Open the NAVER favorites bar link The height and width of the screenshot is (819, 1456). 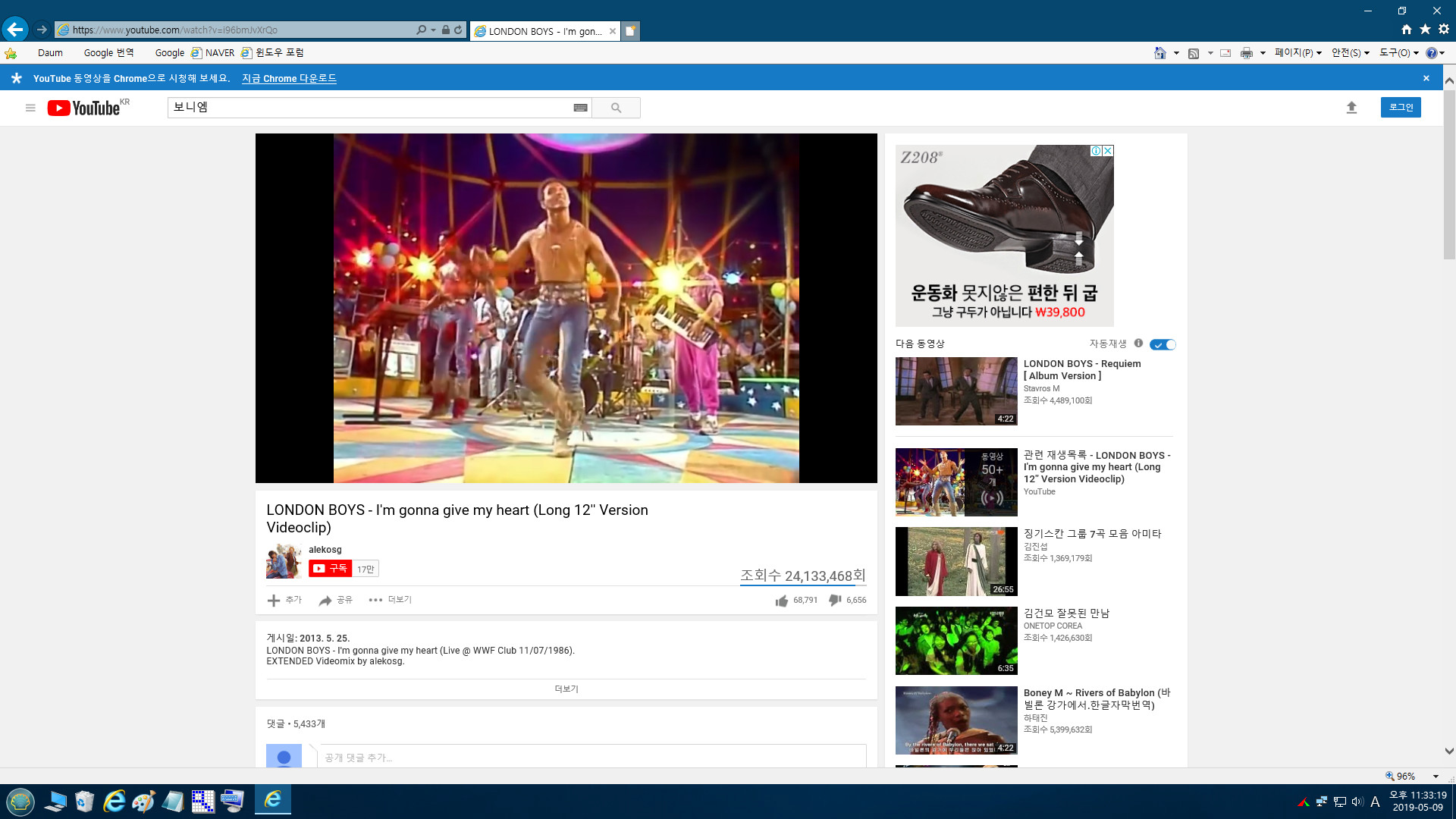tap(213, 53)
